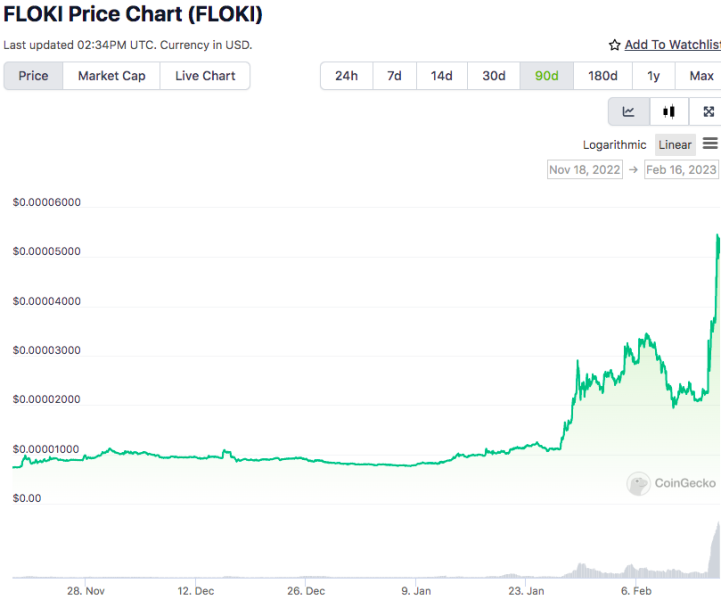Click the $0.00006000 axis label
Image resolution: width=721 pixels, height=600 pixels.
point(46,202)
